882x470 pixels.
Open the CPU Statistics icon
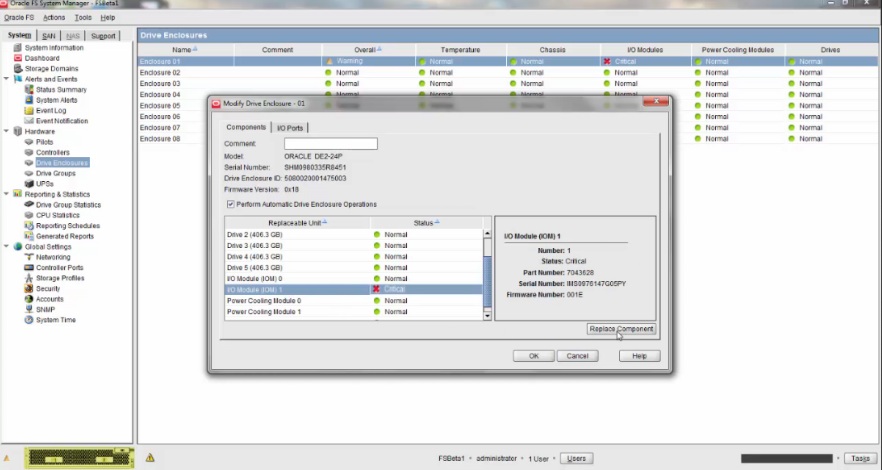(x=29, y=215)
